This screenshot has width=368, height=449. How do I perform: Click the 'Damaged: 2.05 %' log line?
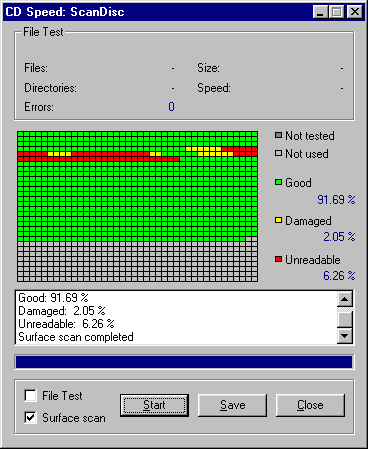point(62,311)
